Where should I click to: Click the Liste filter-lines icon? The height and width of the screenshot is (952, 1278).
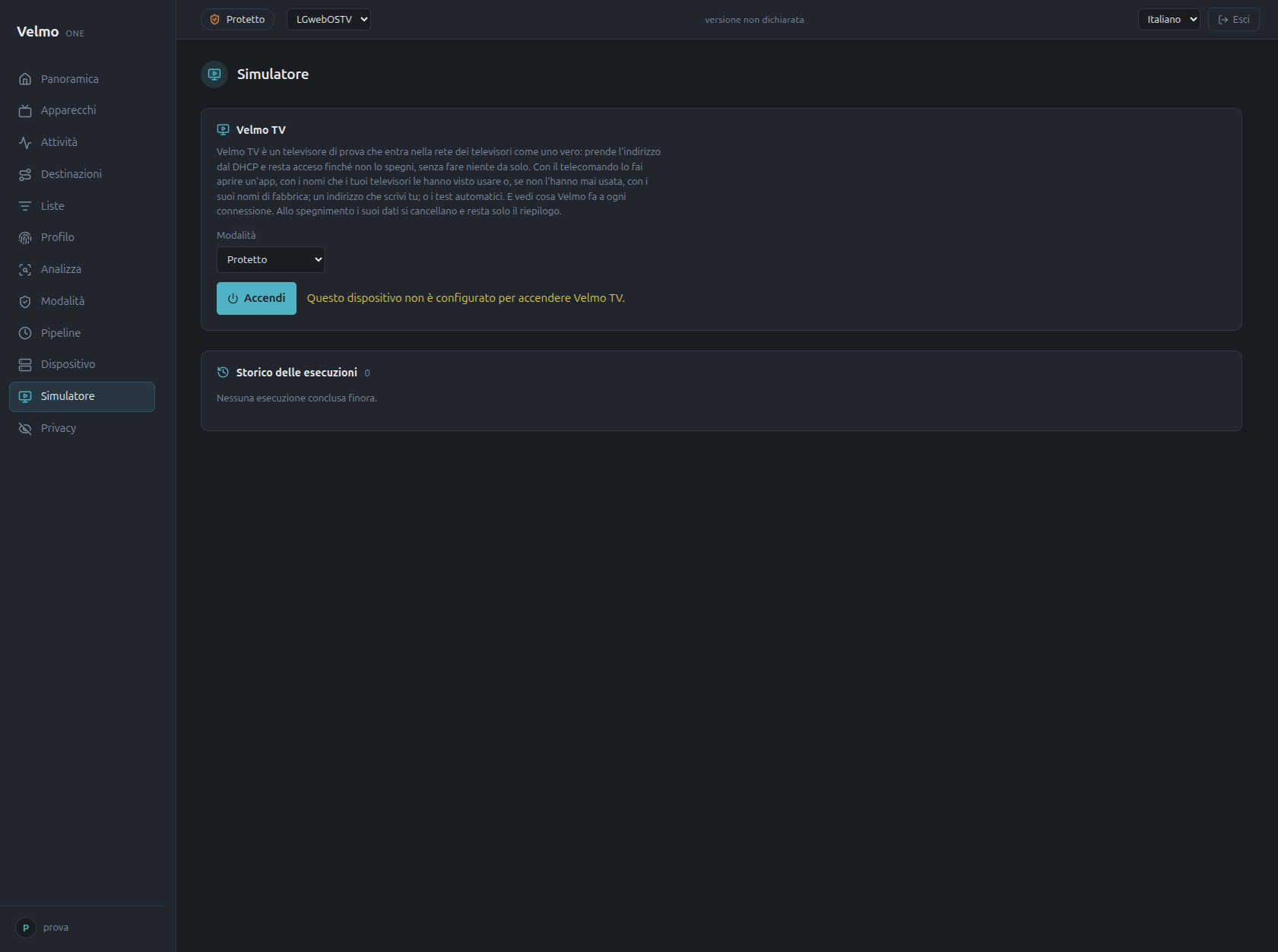(25, 206)
